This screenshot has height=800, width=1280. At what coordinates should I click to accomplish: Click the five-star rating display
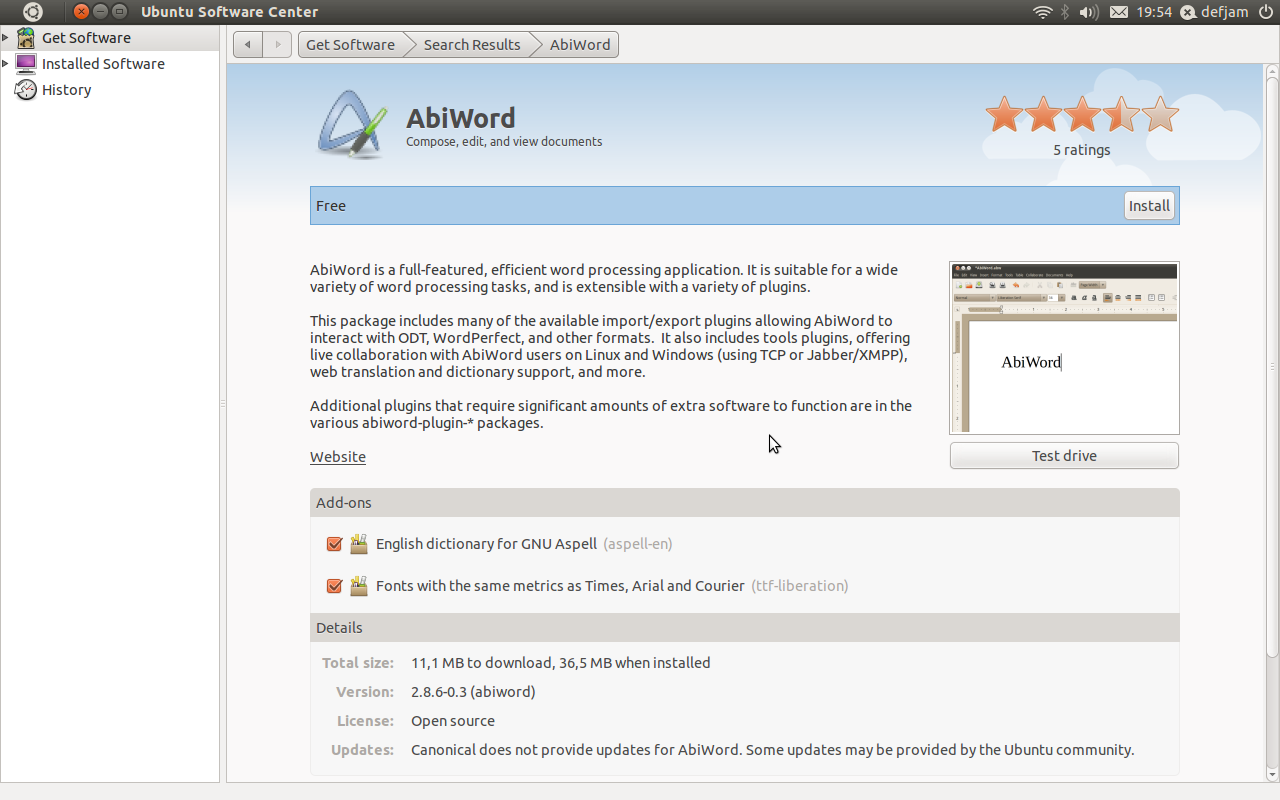pyautogui.click(x=1082, y=115)
